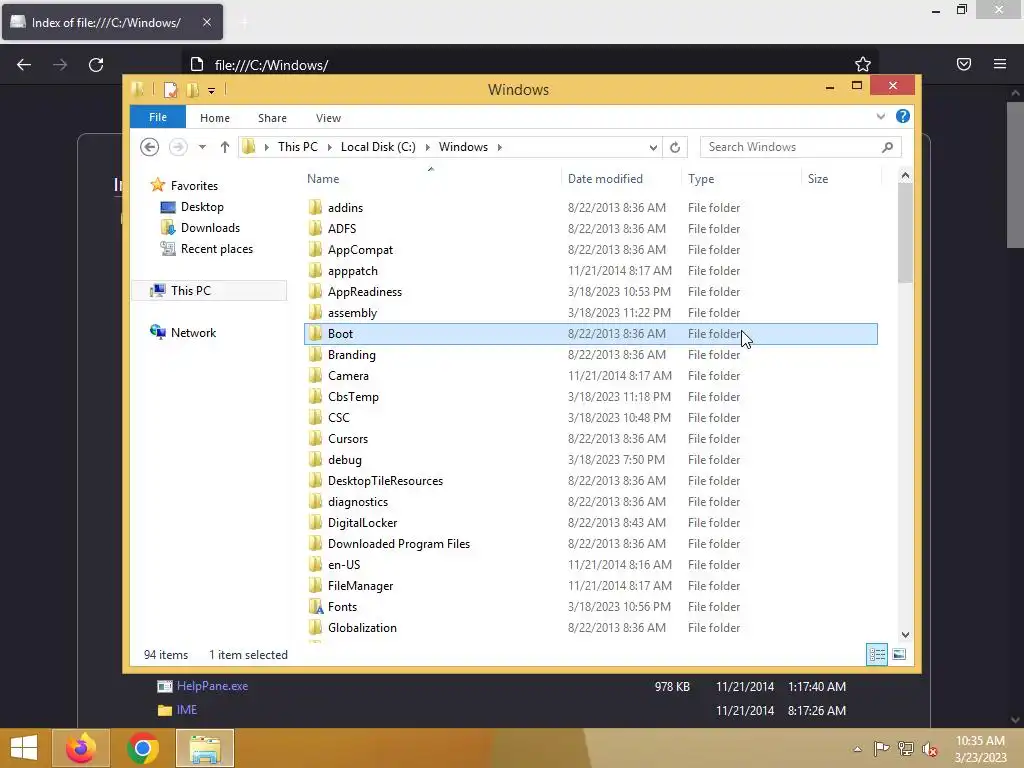Select Desktop in Favorites
1024x768 pixels.
[x=202, y=206]
